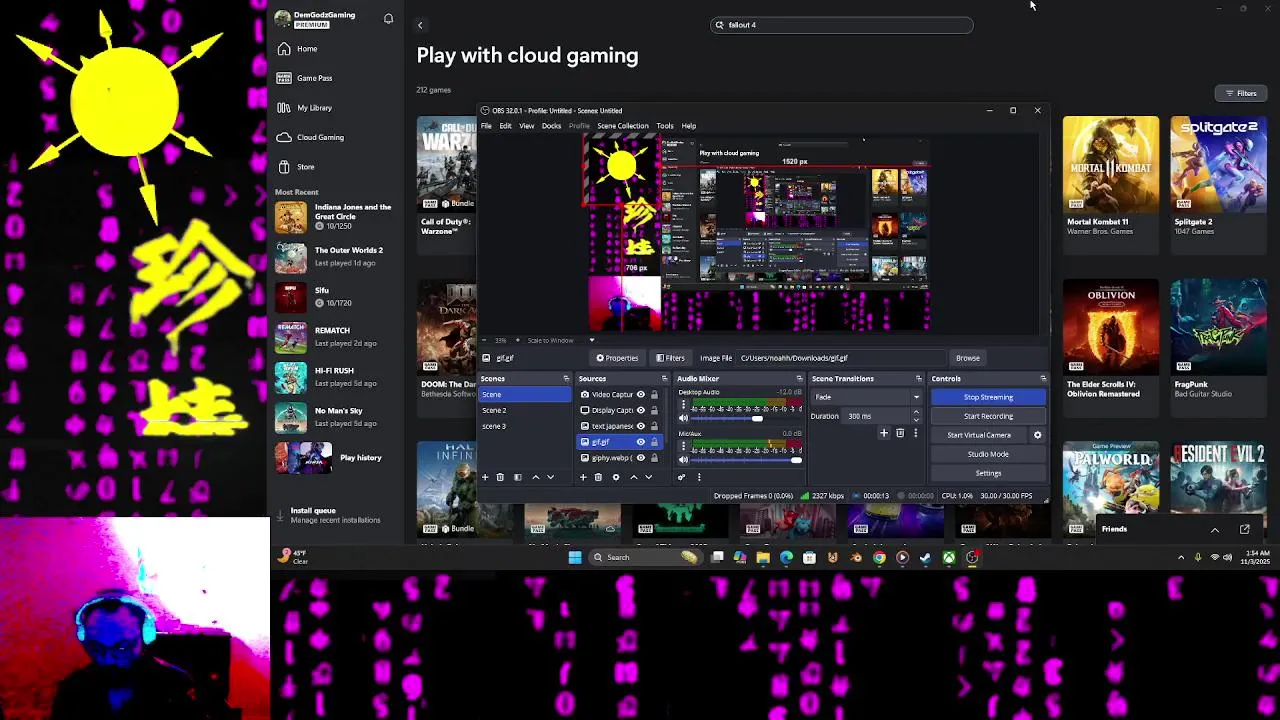Open OBS View menu
The image size is (1280, 720).
526,126
